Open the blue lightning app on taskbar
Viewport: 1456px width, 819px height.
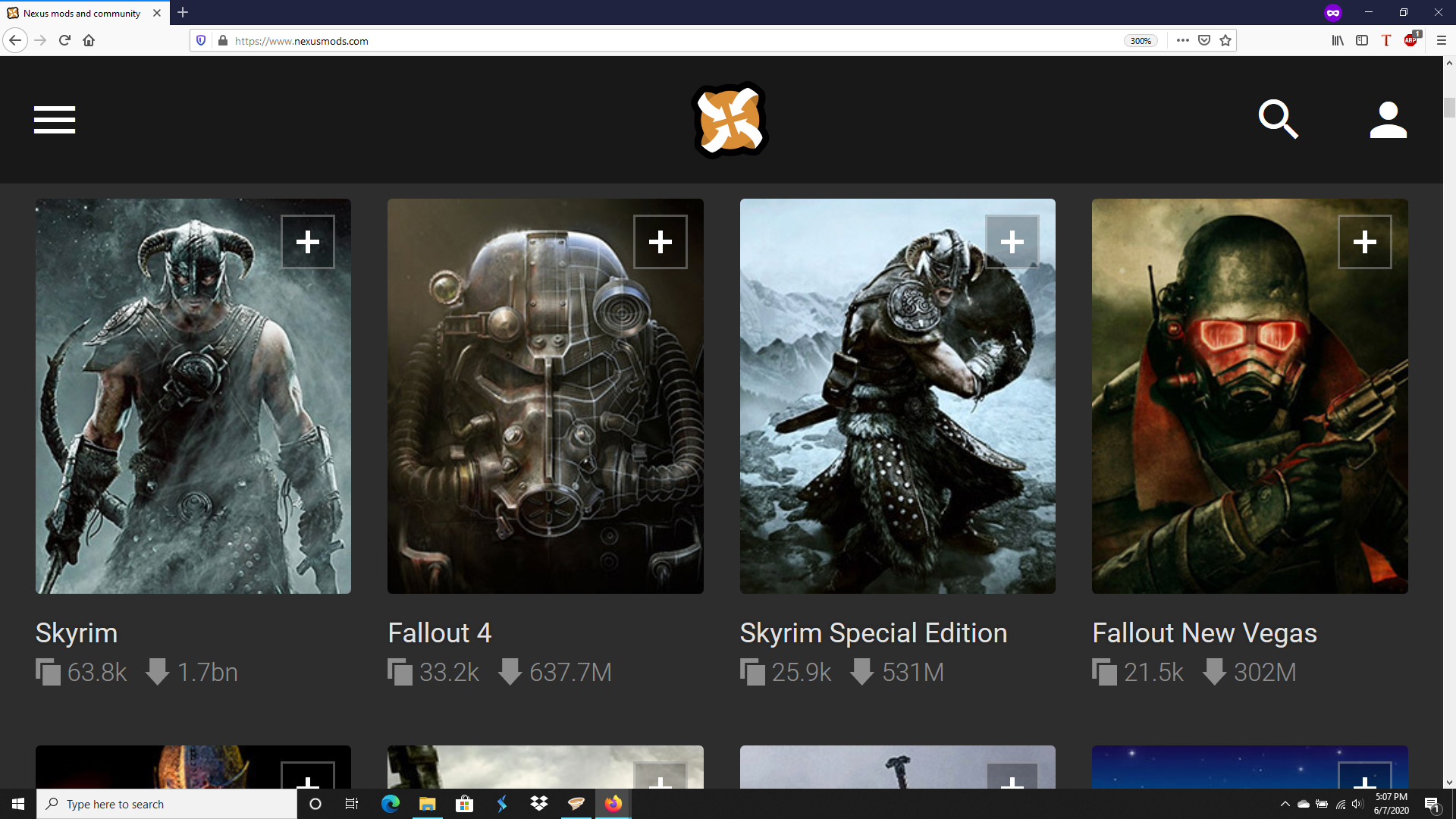502,804
